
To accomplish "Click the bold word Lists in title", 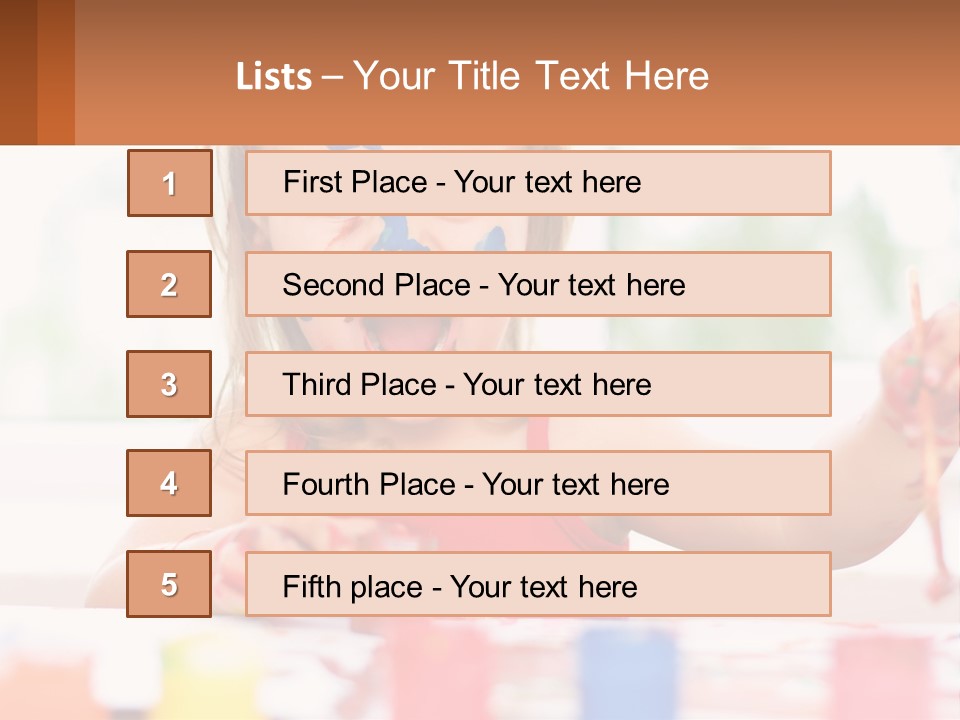I will 273,76.
